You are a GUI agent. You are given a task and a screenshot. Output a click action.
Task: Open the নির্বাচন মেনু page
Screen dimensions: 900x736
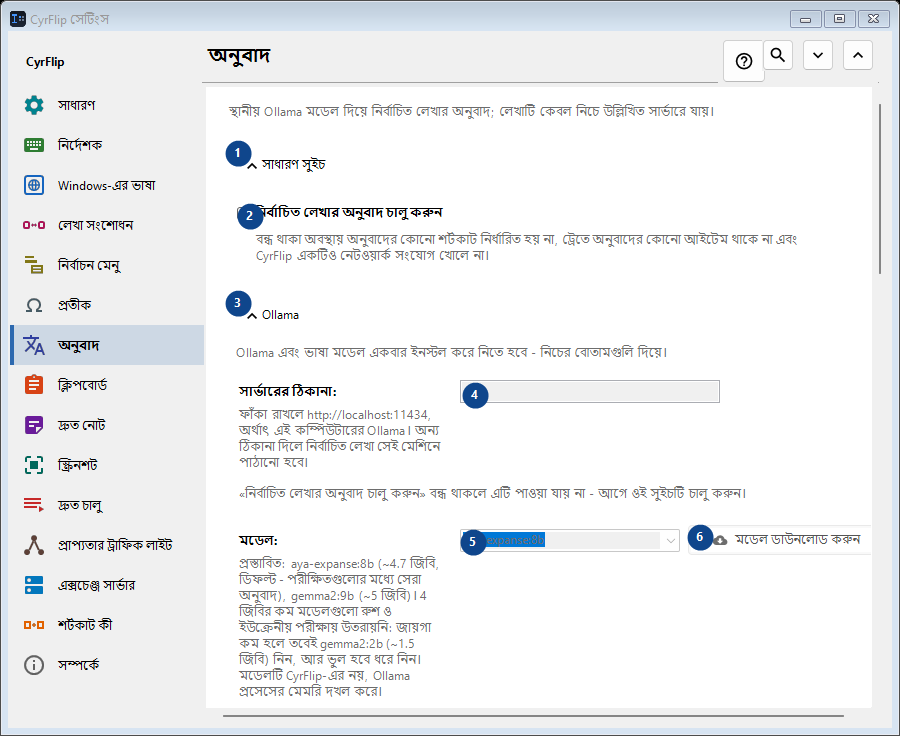(107, 265)
